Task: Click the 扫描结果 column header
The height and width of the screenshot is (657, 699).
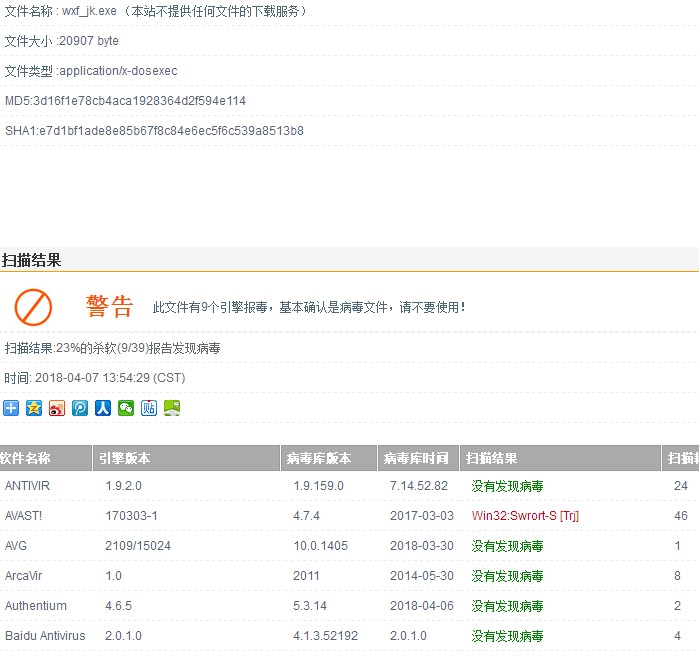Action: (x=560, y=458)
